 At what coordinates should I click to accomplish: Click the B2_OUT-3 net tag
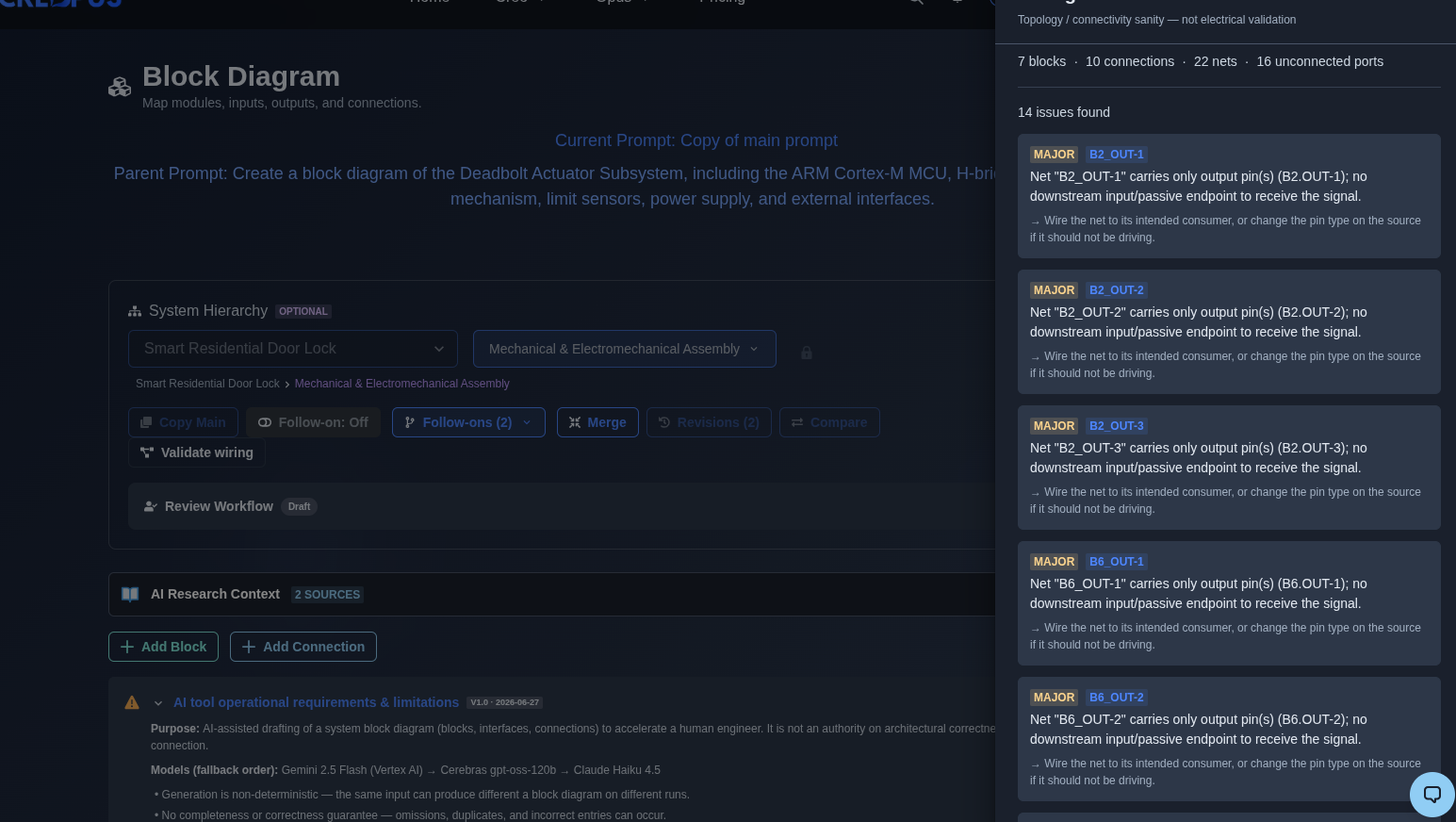point(1117,426)
